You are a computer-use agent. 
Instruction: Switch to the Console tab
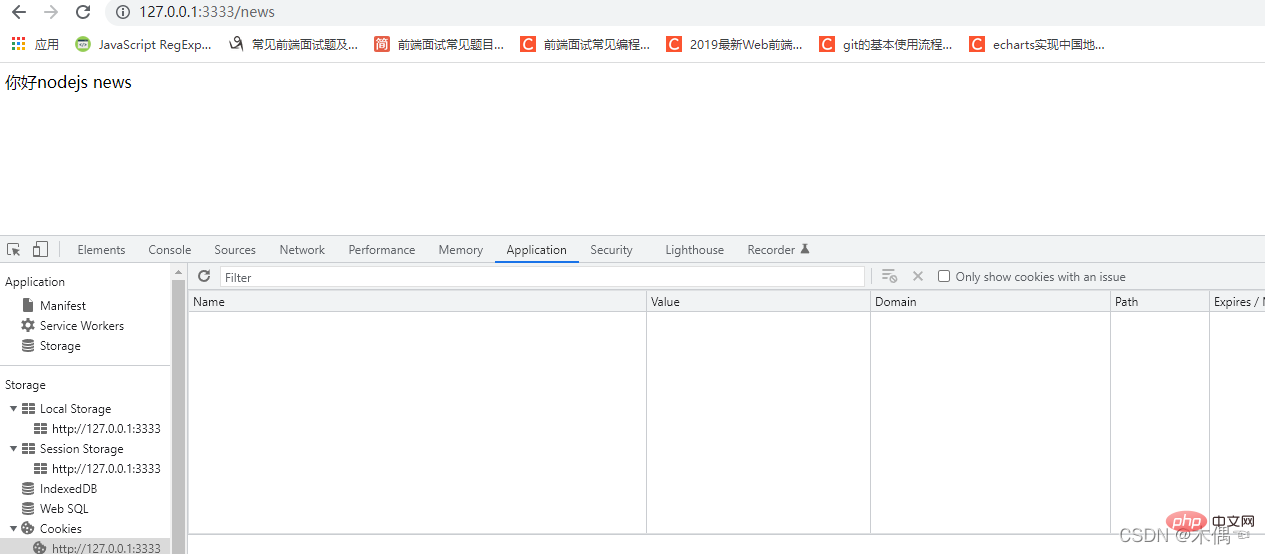click(170, 250)
